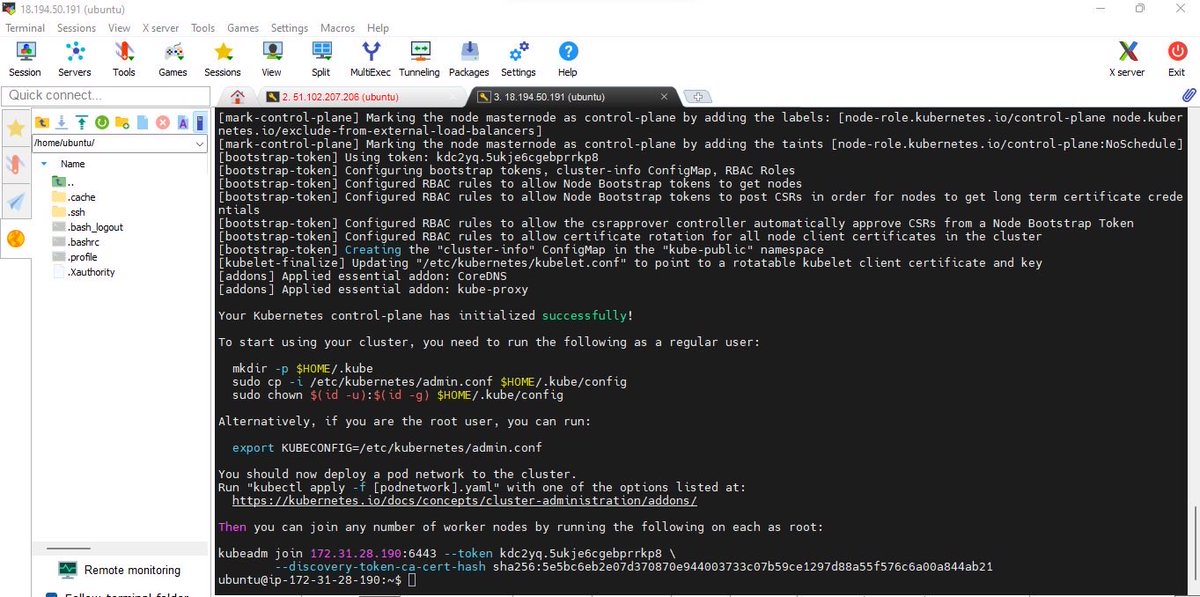The image size is (1200, 597).
Task: Toggle the favorite sessions sidebar star panel
Action: pyautogui.click(x=16, y=128)
